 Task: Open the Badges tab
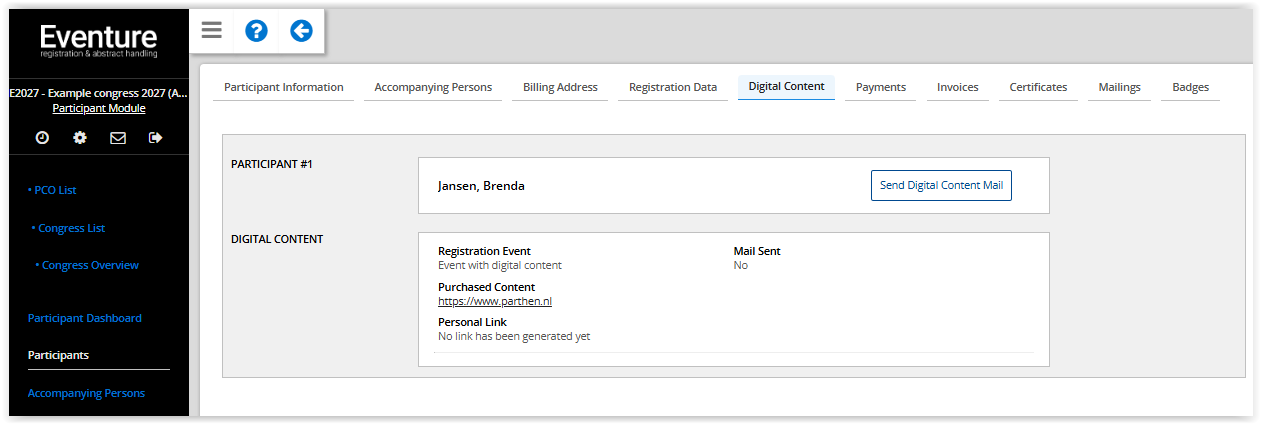click(1190, 87)
